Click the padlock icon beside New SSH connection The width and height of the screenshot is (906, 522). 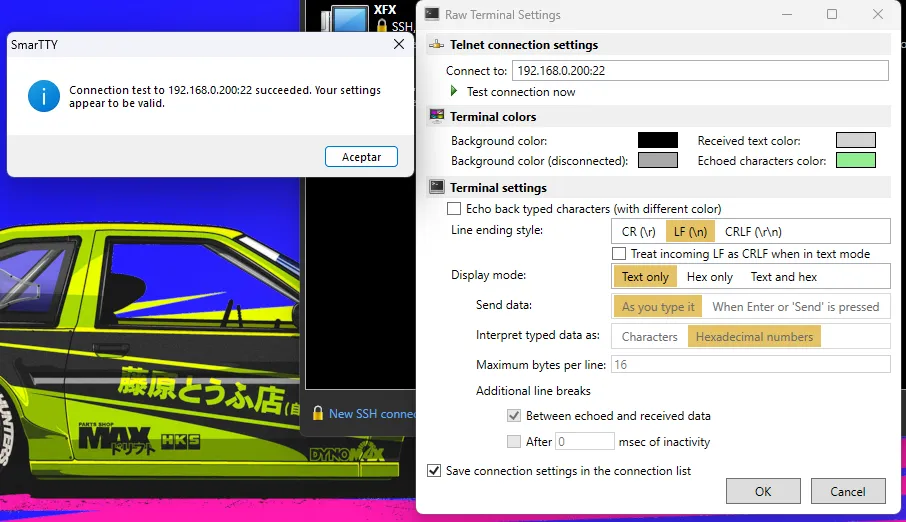pos(317,413)
